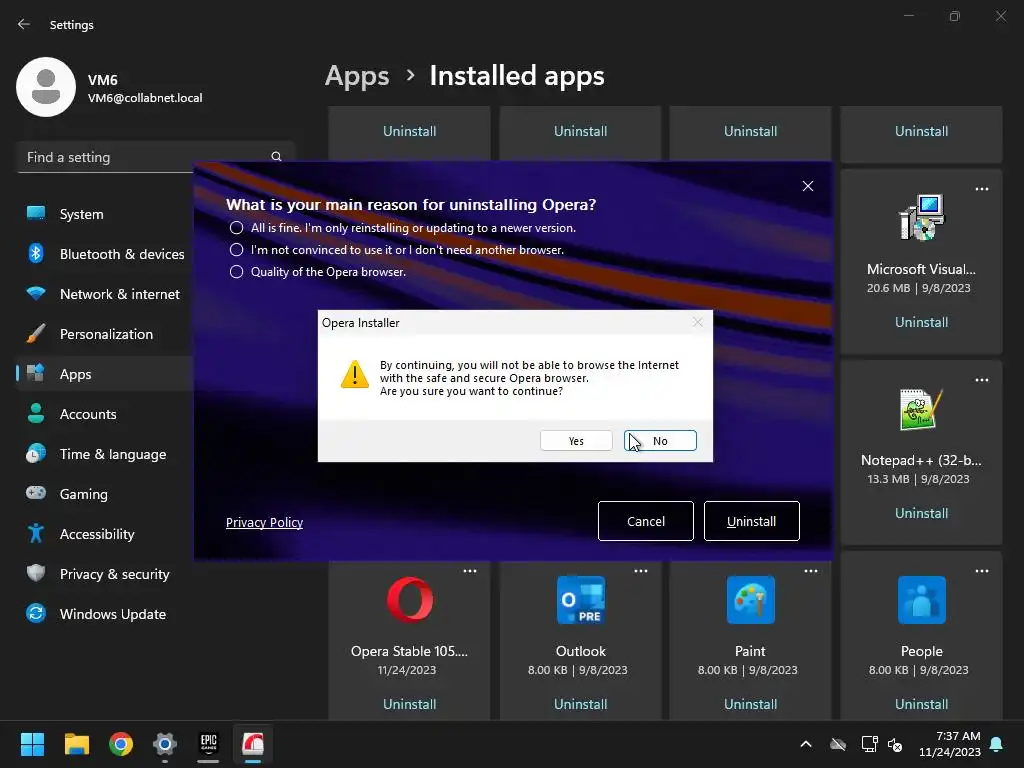Open Accessibility settings category
Screen dimensions: 1024x768
[x=106, y=534]
